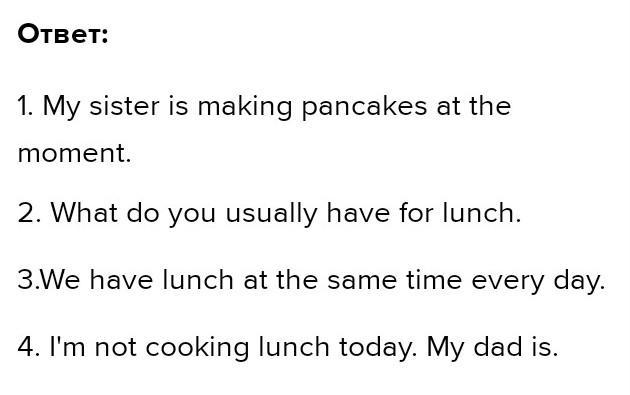Click the word "pancakes" in sentence one

tap(364, 106)
